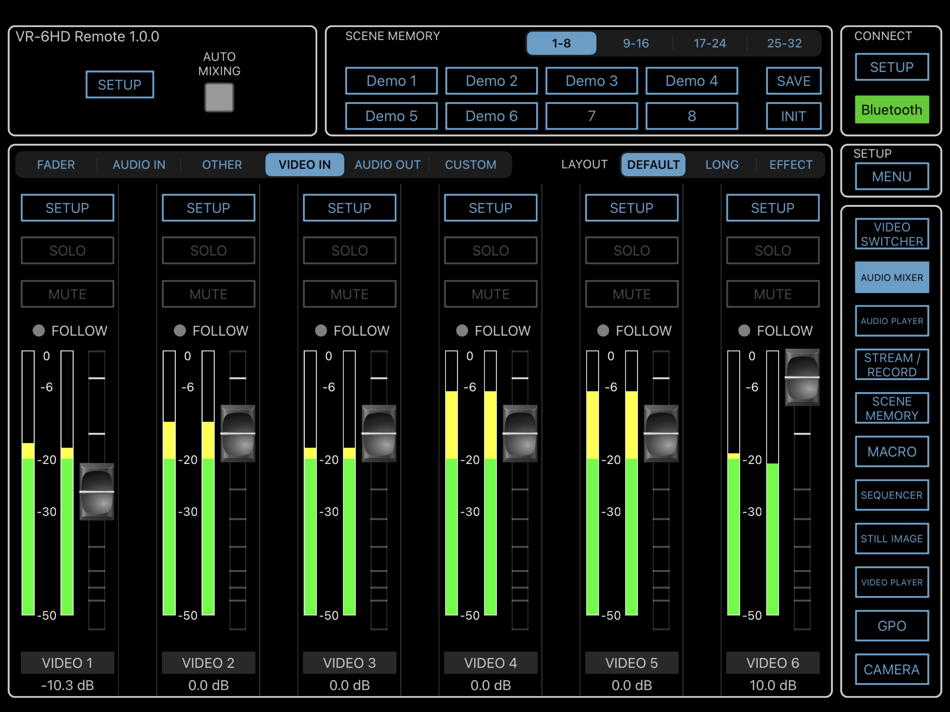Viewport: 950px width, 712px height.
Task: Toggle the AUTO MIXING button
Action: click(219, 97)
